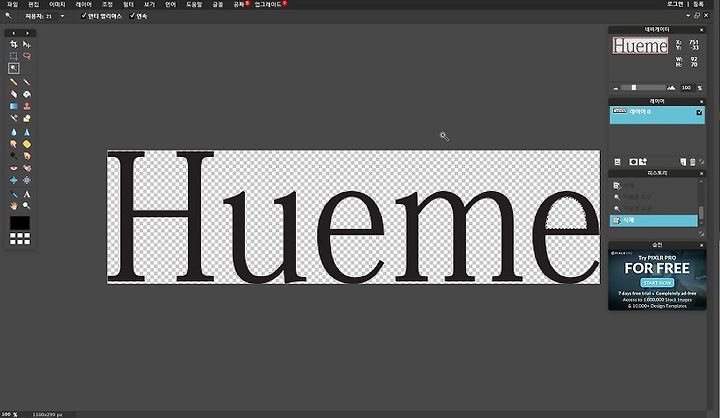This screenshot has width=720, height=418.
Task: Select the Type text tool
Action: (27, 194)
